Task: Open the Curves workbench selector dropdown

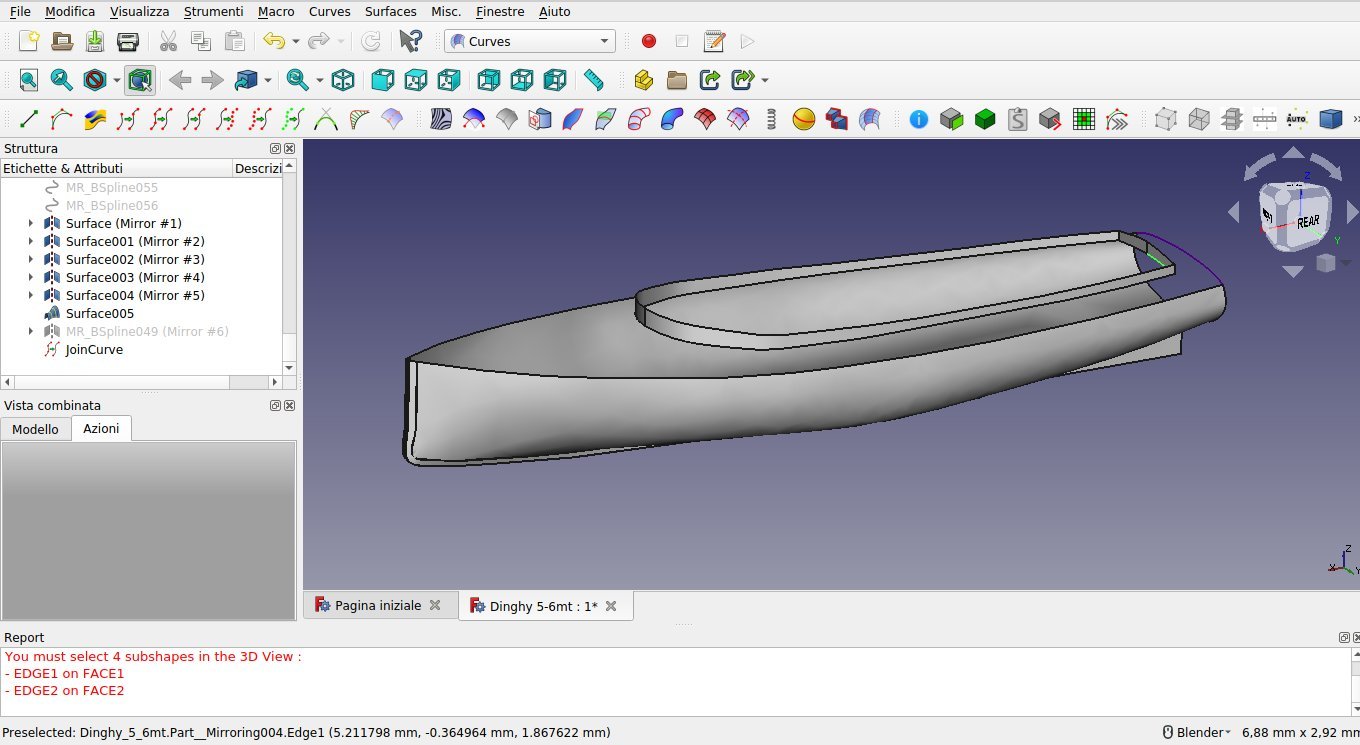Action: tap(530, 41)
